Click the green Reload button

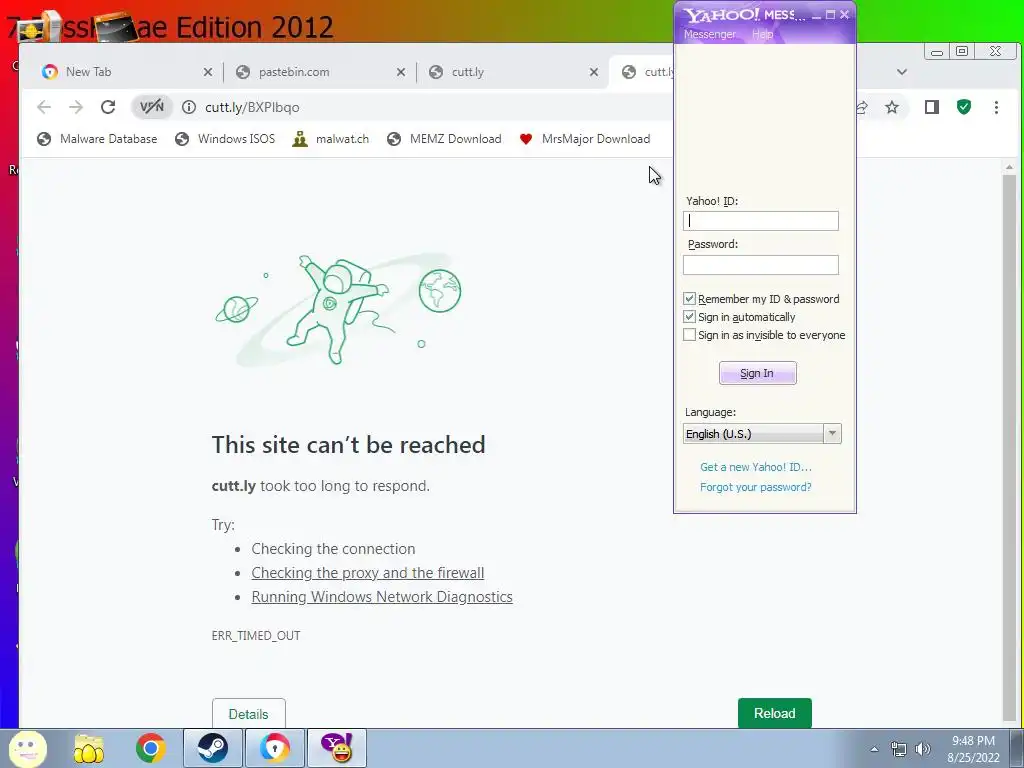coord(775,713)
